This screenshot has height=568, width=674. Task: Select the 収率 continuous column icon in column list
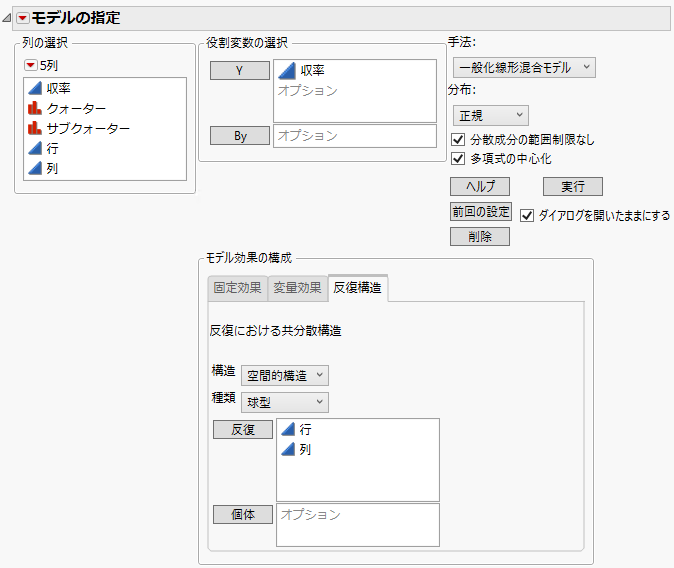pos(34,89)
